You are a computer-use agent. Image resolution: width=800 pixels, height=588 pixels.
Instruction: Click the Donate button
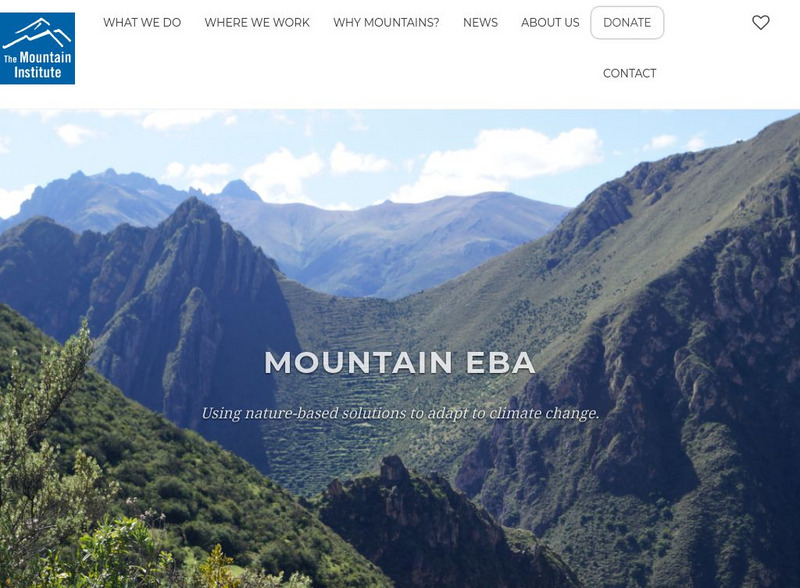coord(627,22)
